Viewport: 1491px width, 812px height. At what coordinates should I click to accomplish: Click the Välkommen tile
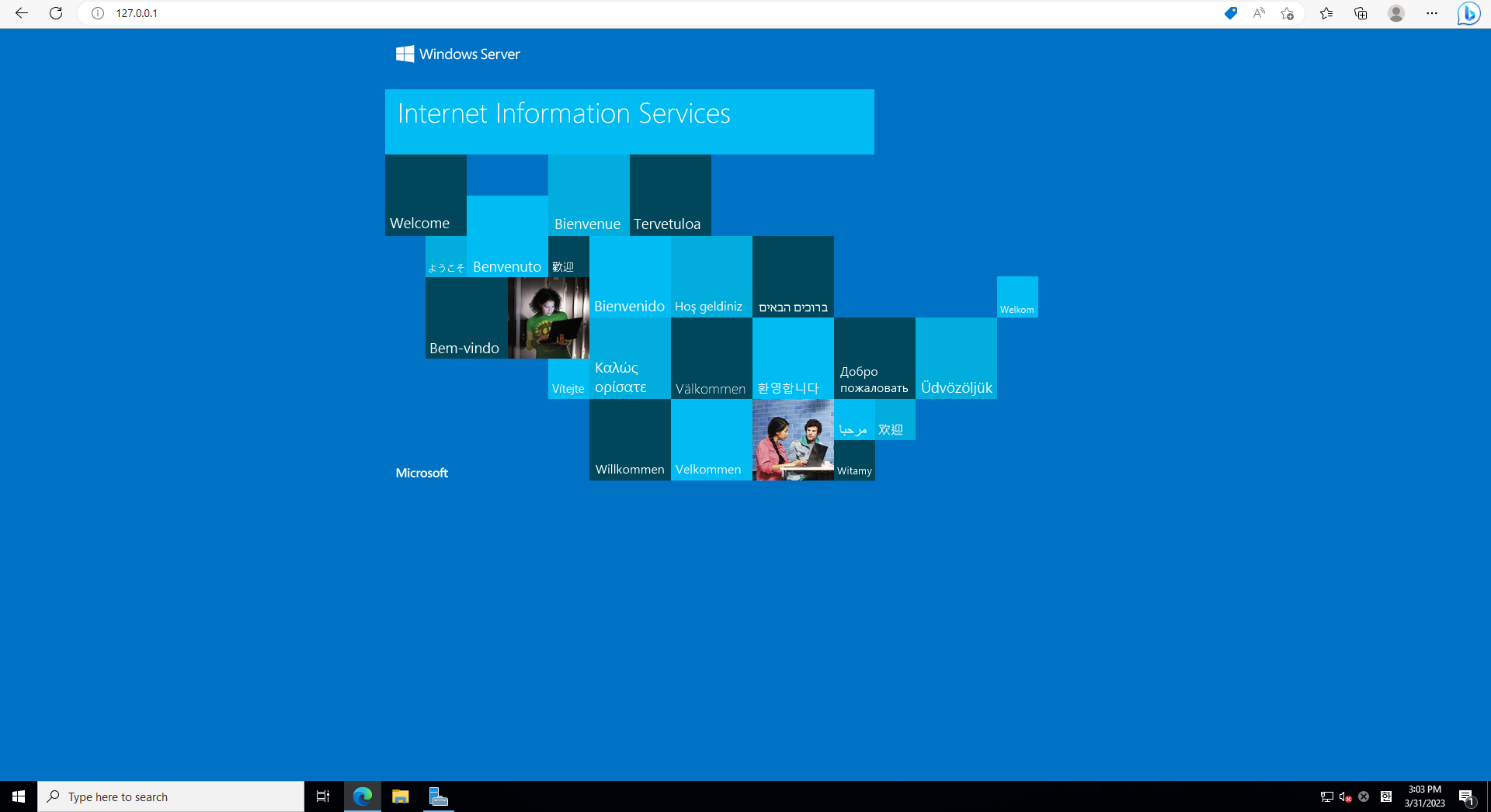coord(711,358)
